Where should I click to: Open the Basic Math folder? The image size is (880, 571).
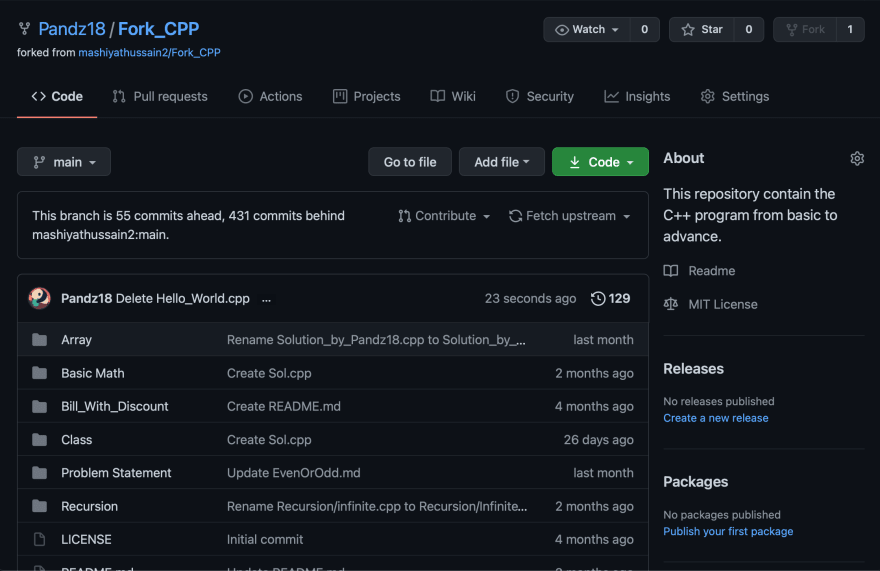pos(93,373)
